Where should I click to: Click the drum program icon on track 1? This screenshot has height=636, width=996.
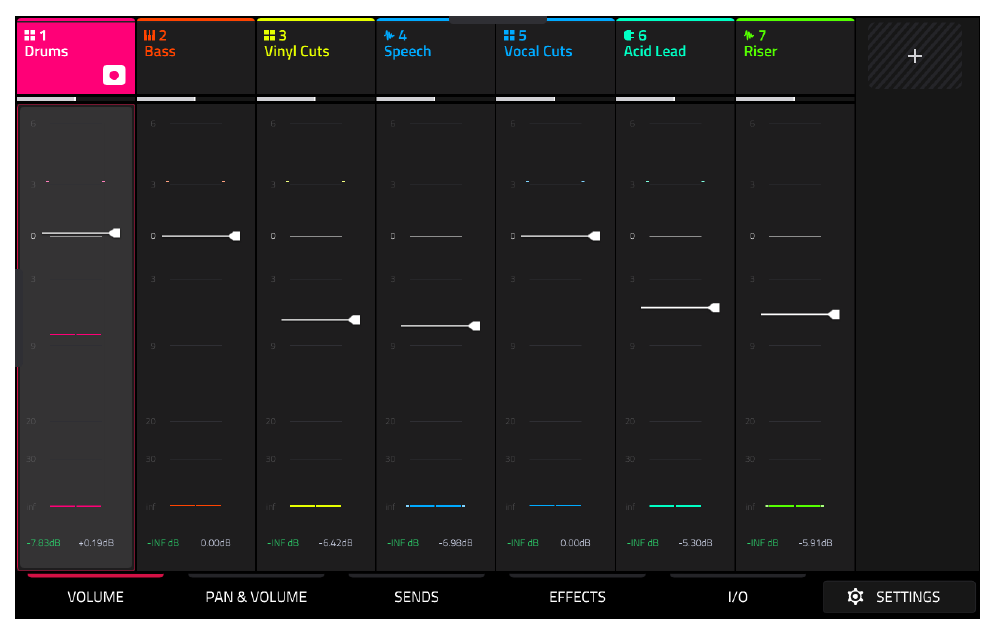(x=30, y=35)
